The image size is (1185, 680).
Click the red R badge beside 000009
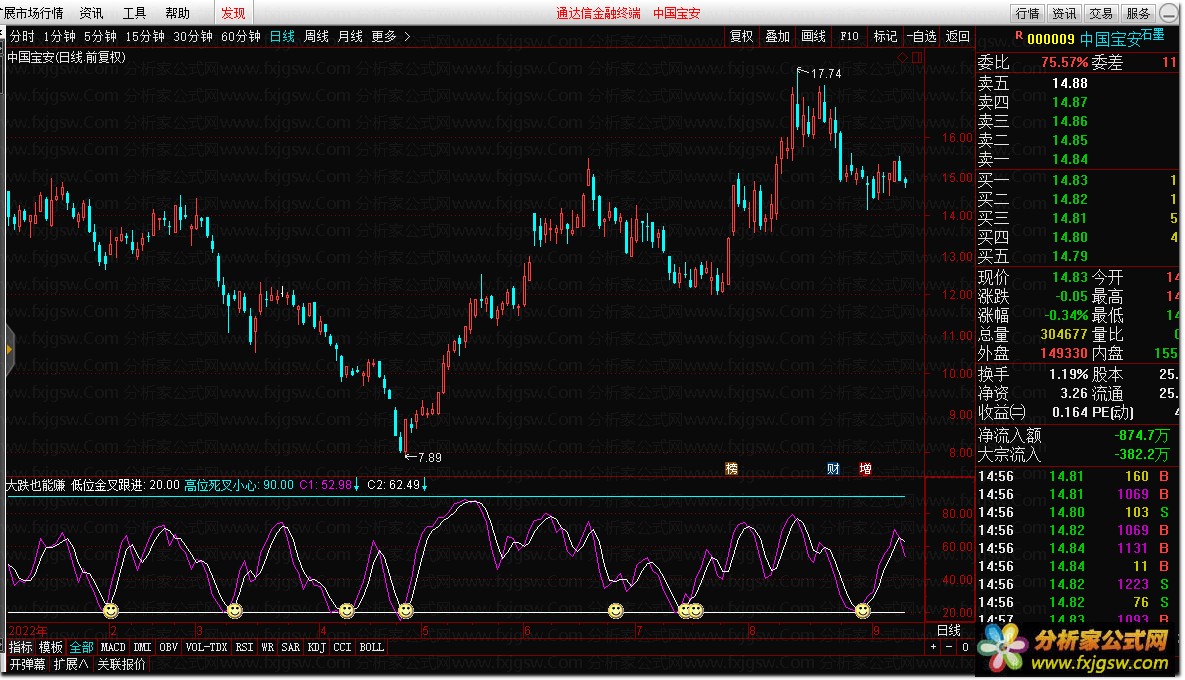click(x=1019, y=36)
